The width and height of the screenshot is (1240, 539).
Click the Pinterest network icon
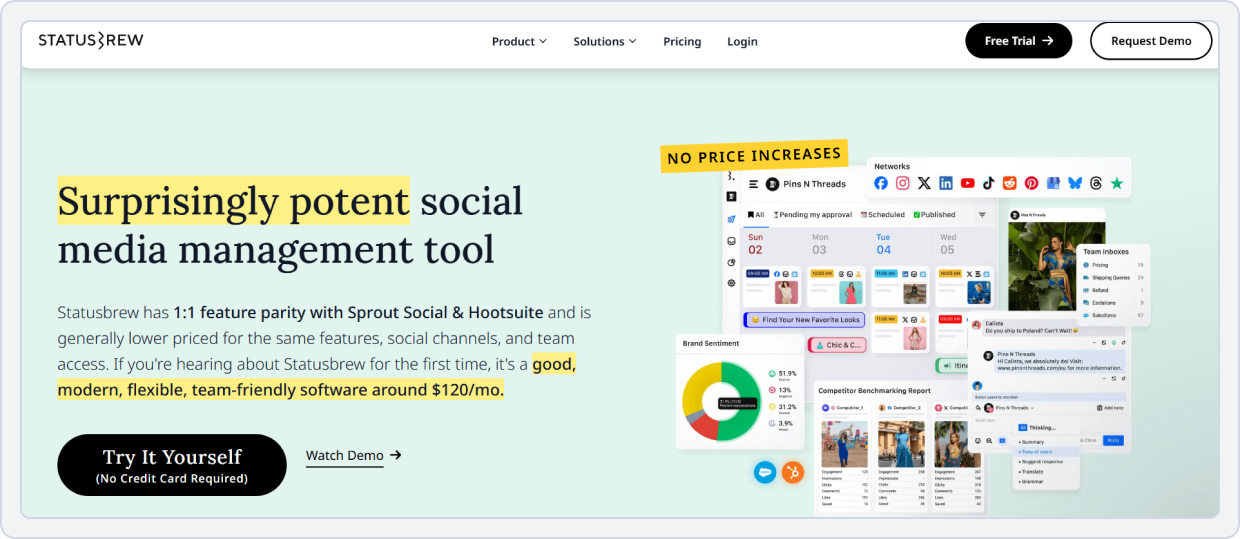pos(1031,183)
